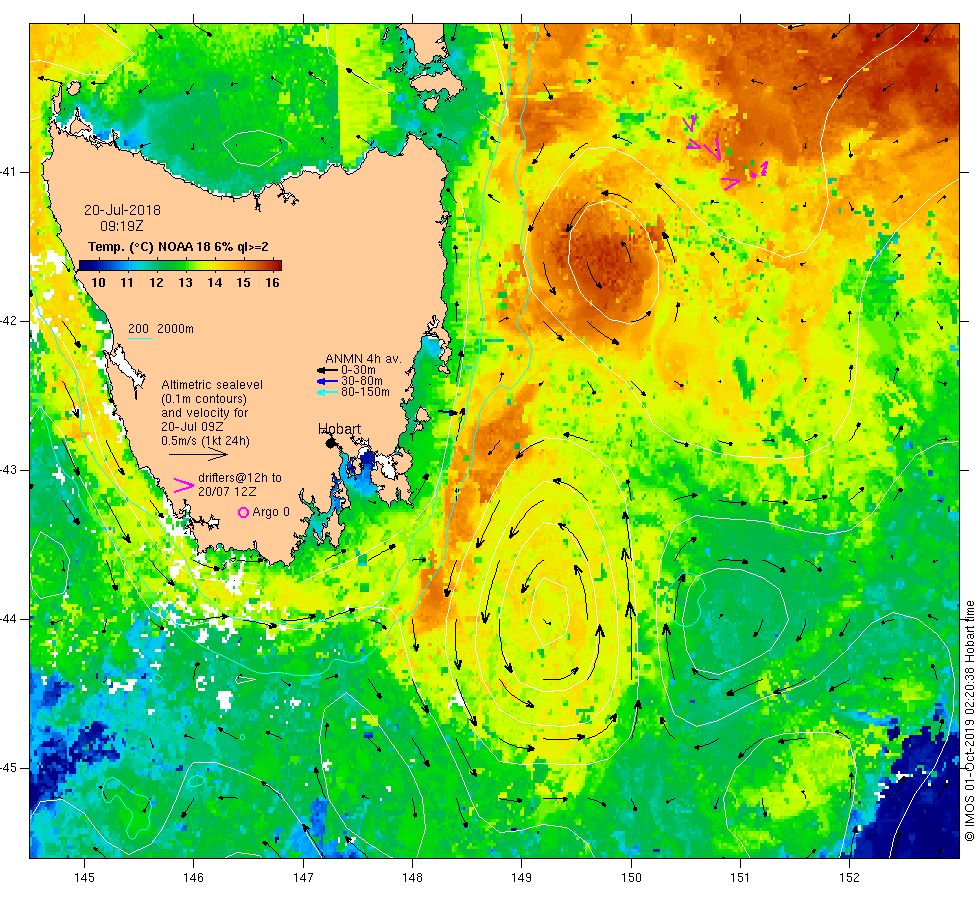Click the drifters@12h to legend text
The height and width of the screenshot is (900, 980).
240,478
